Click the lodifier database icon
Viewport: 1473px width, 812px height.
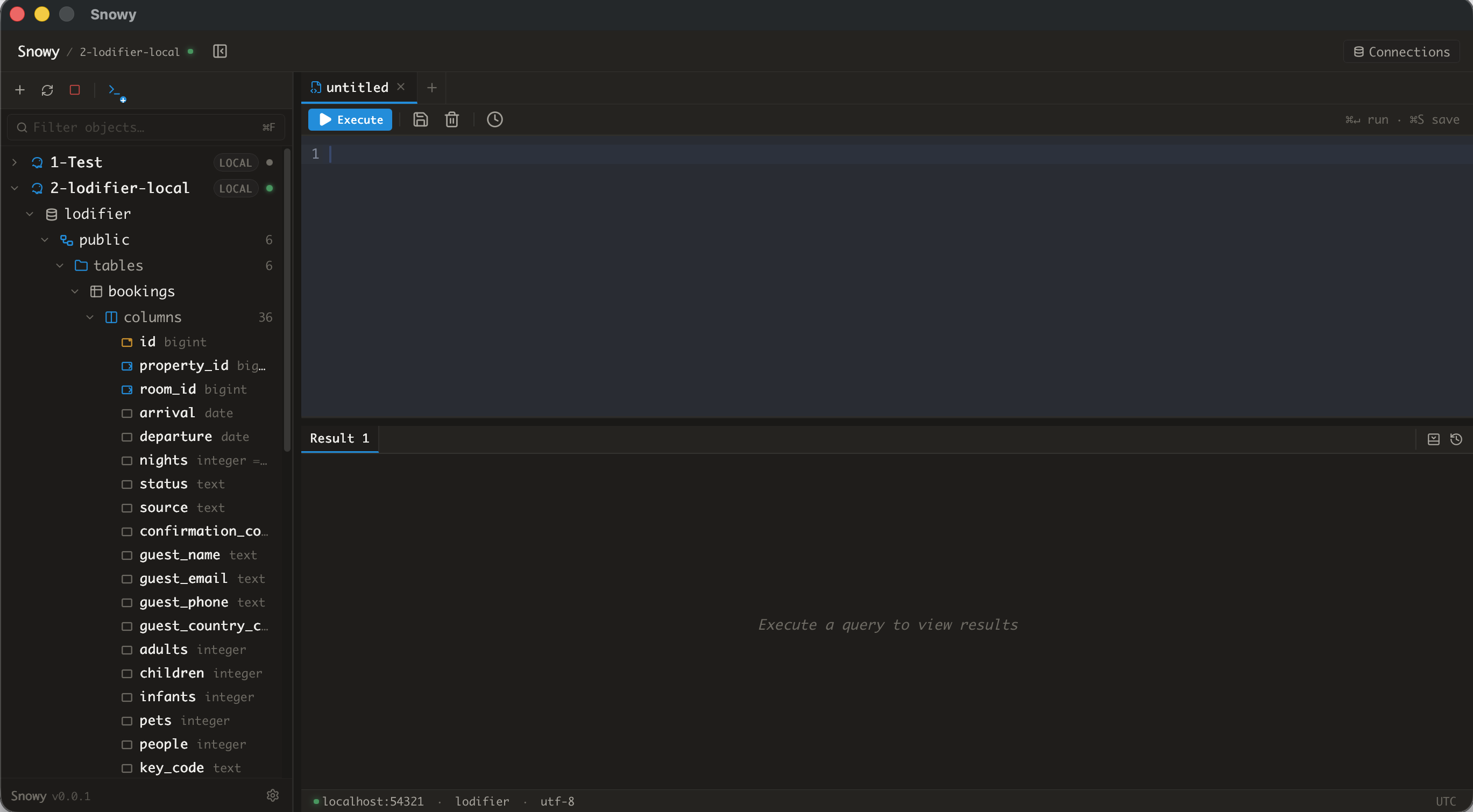(52, 214)
